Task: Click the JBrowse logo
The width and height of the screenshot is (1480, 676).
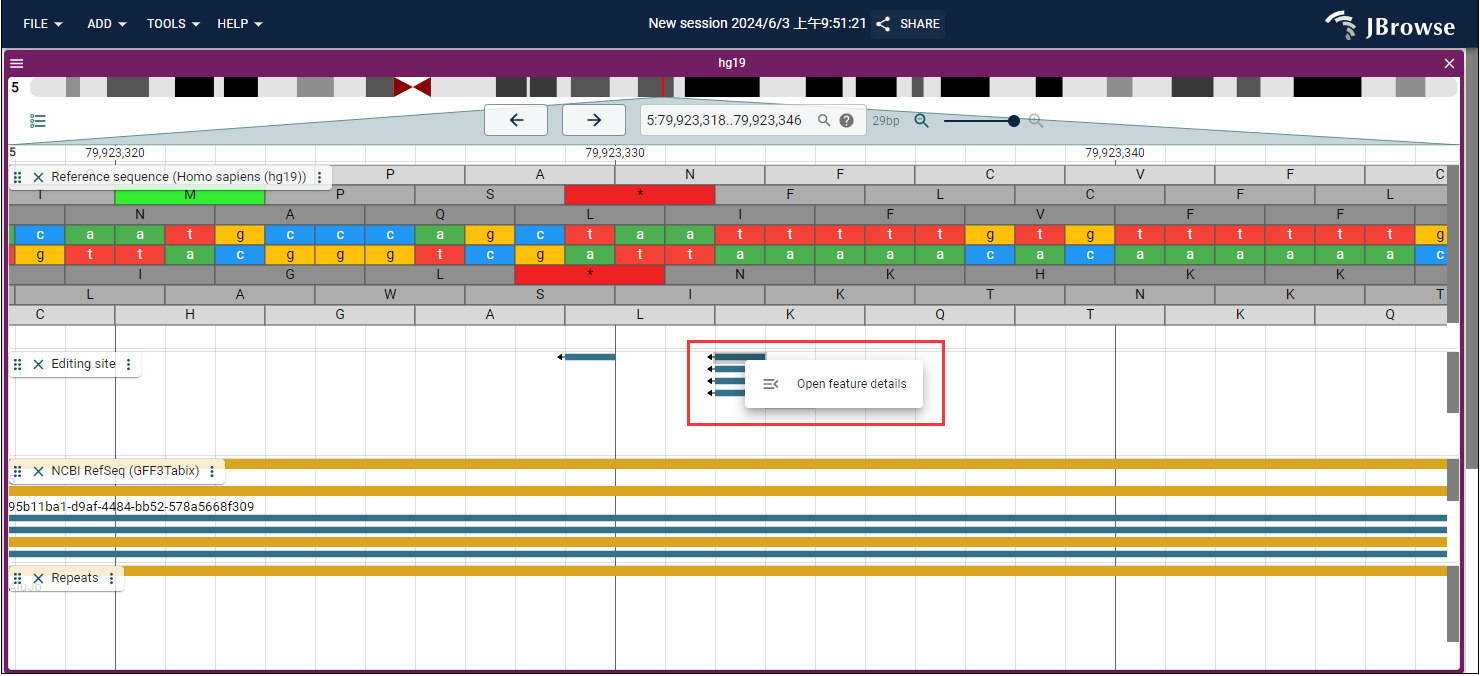Action: [x=1391, y=24]
